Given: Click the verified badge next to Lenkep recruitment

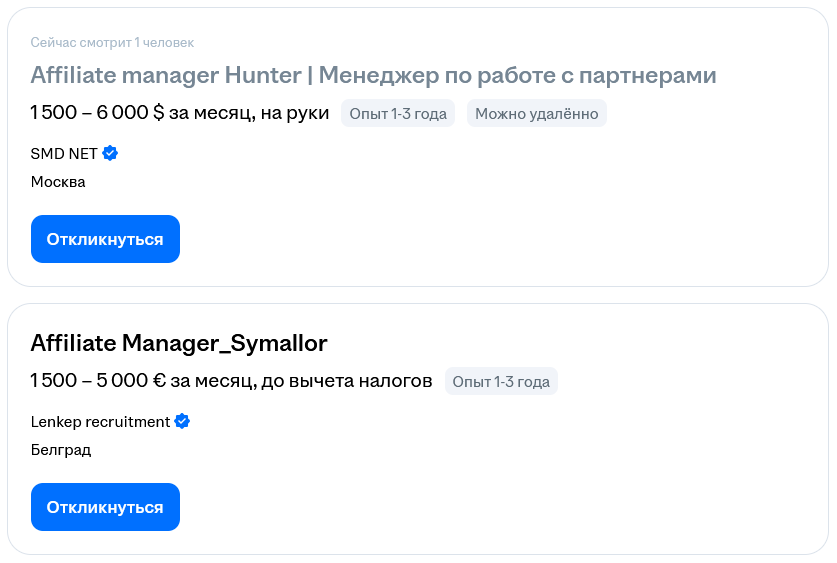Looking at the screenshot, I should pos(182,421).
